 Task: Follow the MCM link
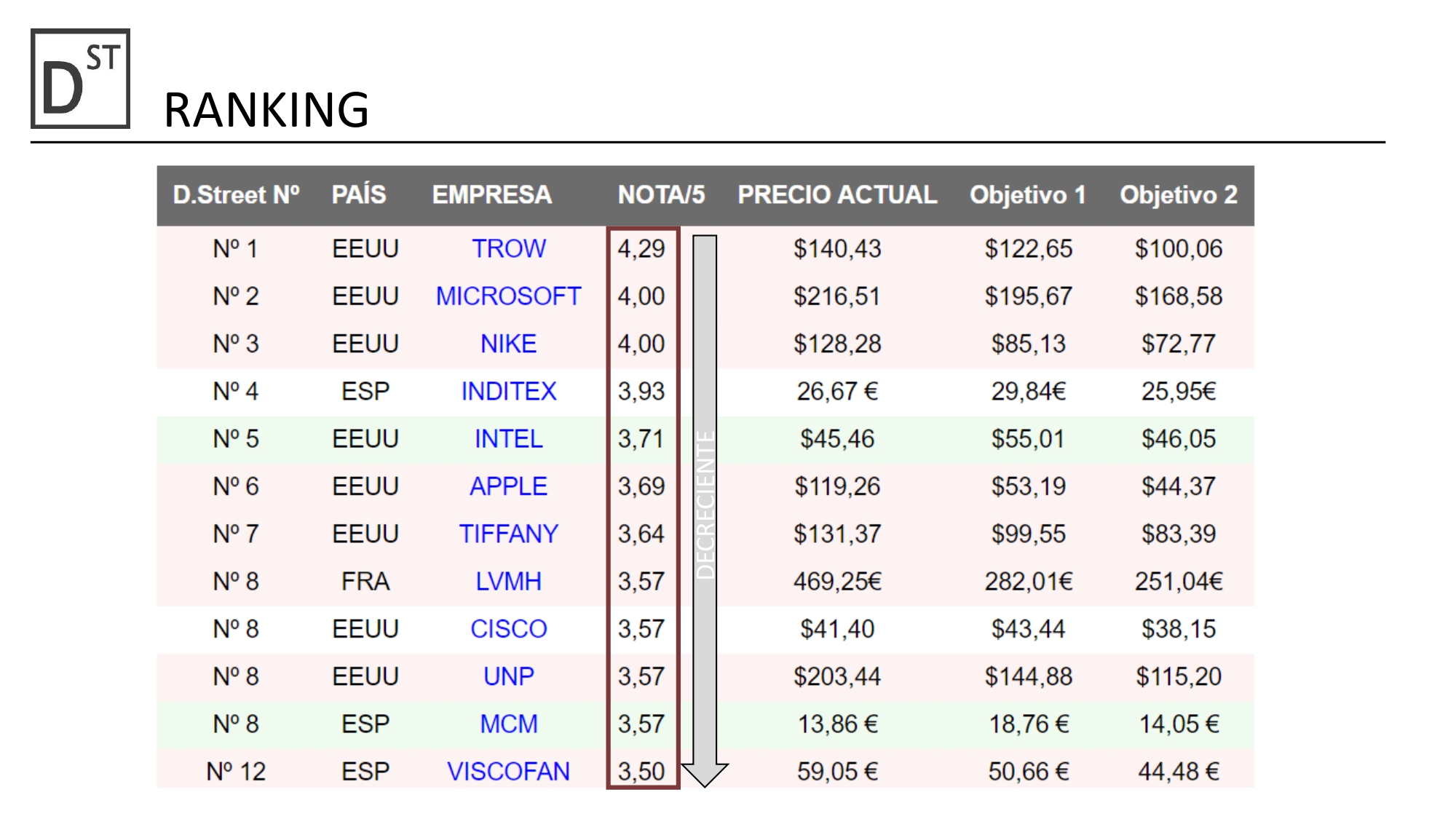pos(508,724)
